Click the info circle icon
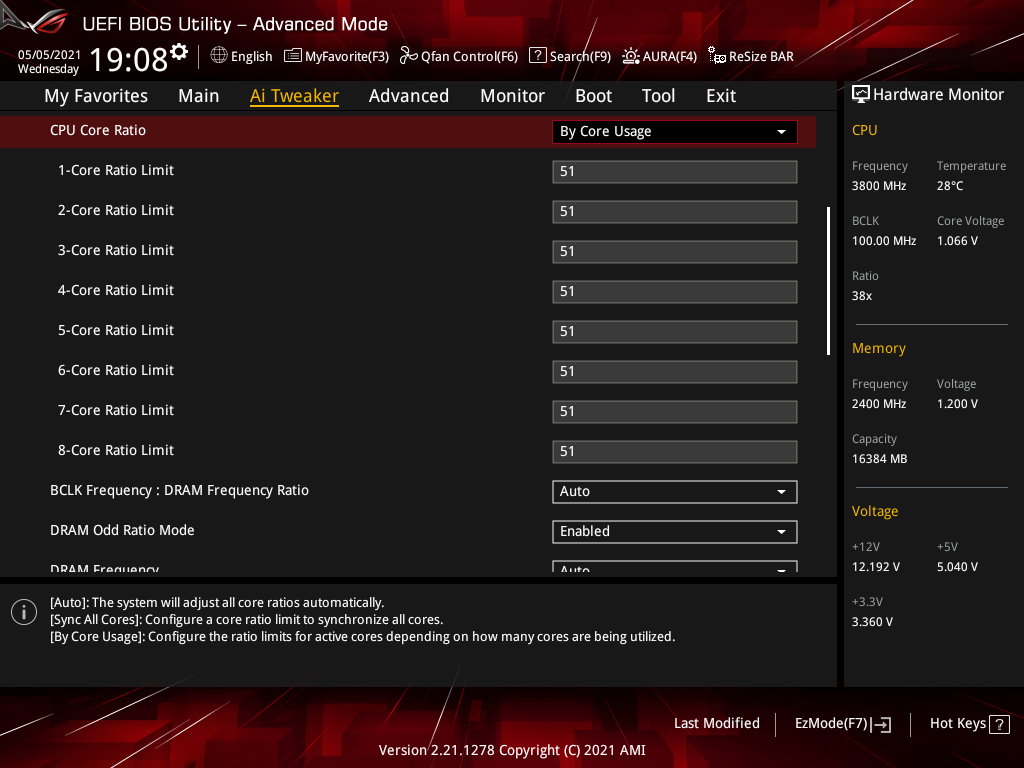Screen dimensions: 1024x768 (x=24, y=612)
